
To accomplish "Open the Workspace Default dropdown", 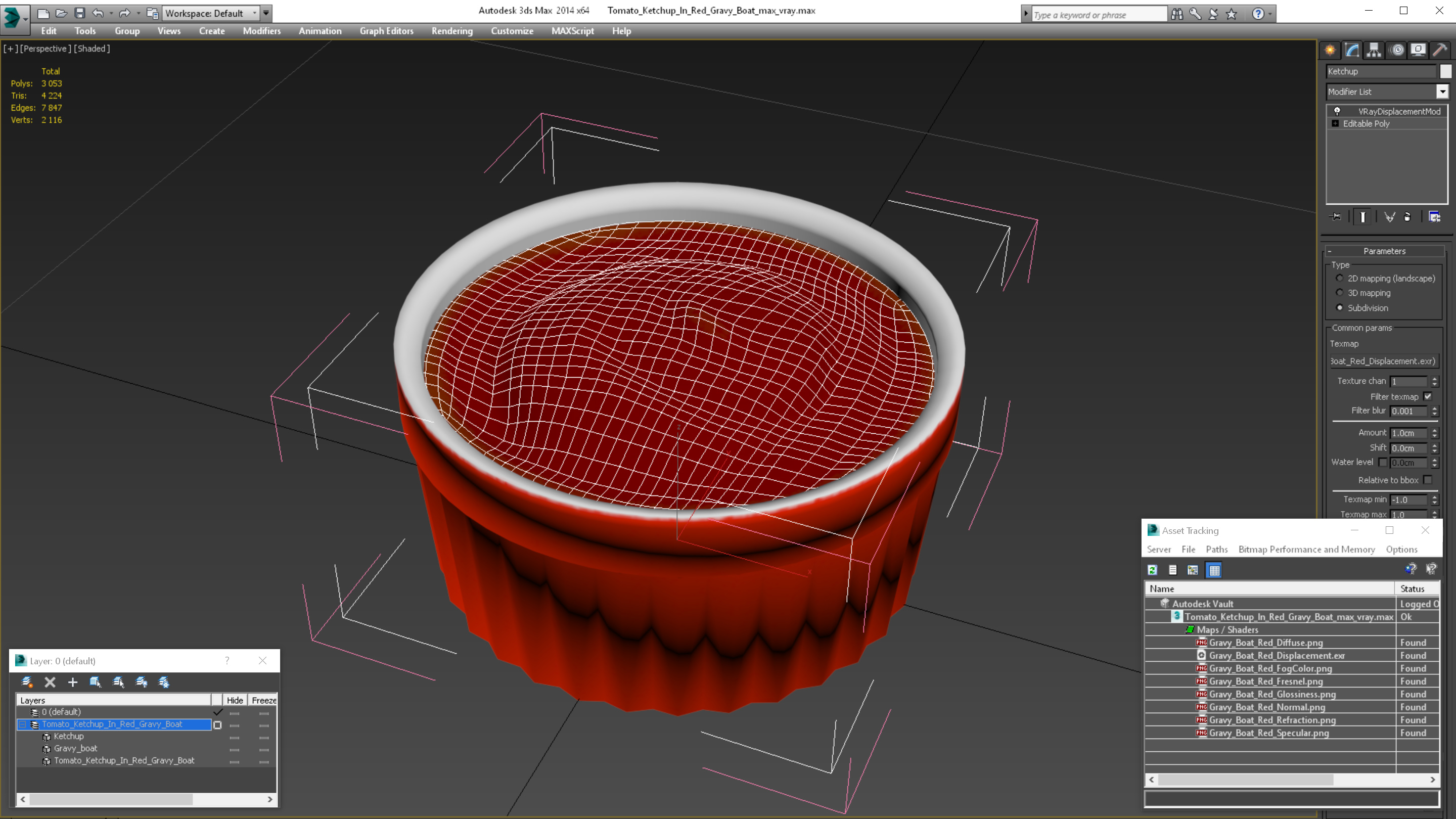I will [210, 13].
